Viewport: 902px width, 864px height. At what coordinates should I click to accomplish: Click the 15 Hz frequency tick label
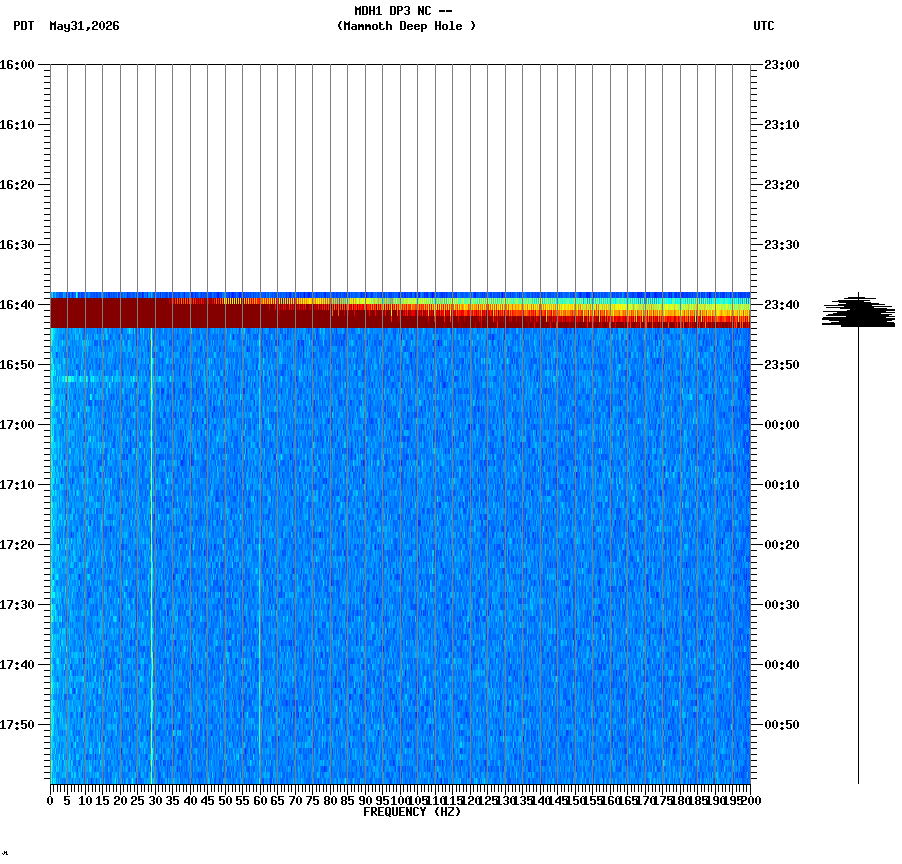[x=102, y=801]
